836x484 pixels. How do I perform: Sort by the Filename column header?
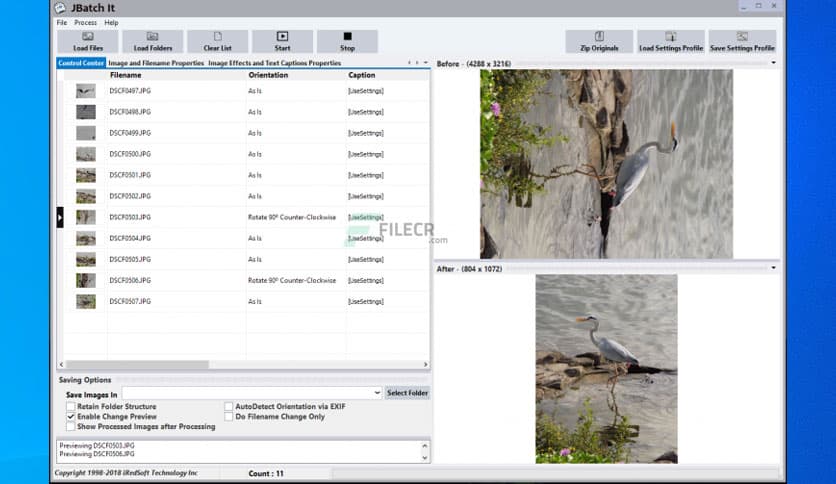[x=176, y=75]
